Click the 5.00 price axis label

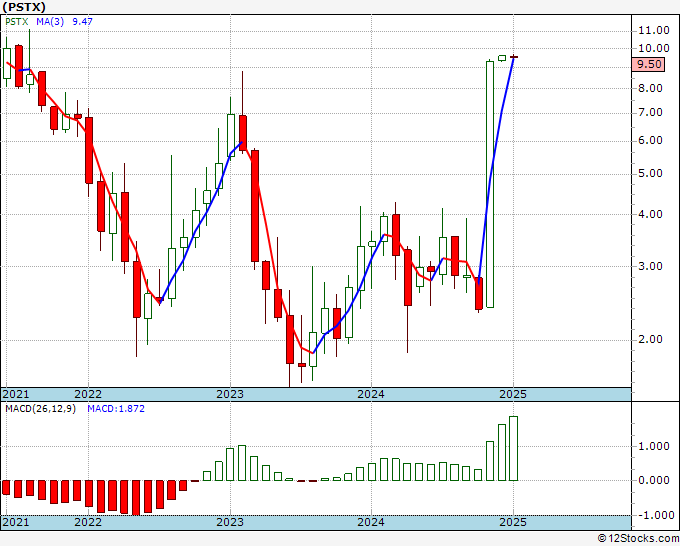650,173
